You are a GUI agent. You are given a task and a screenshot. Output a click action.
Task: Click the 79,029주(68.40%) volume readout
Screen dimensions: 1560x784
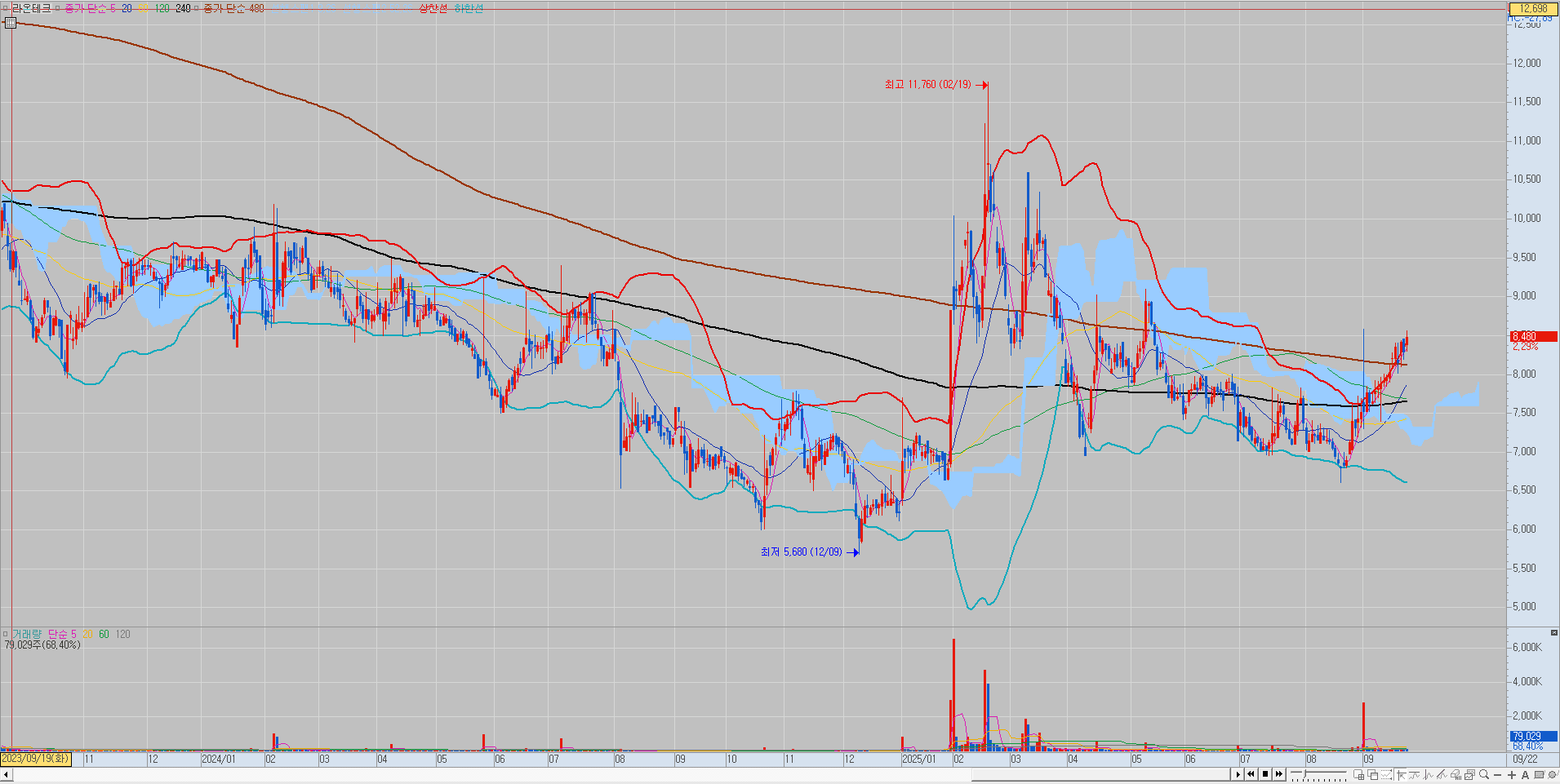click(x=42, y=645)
